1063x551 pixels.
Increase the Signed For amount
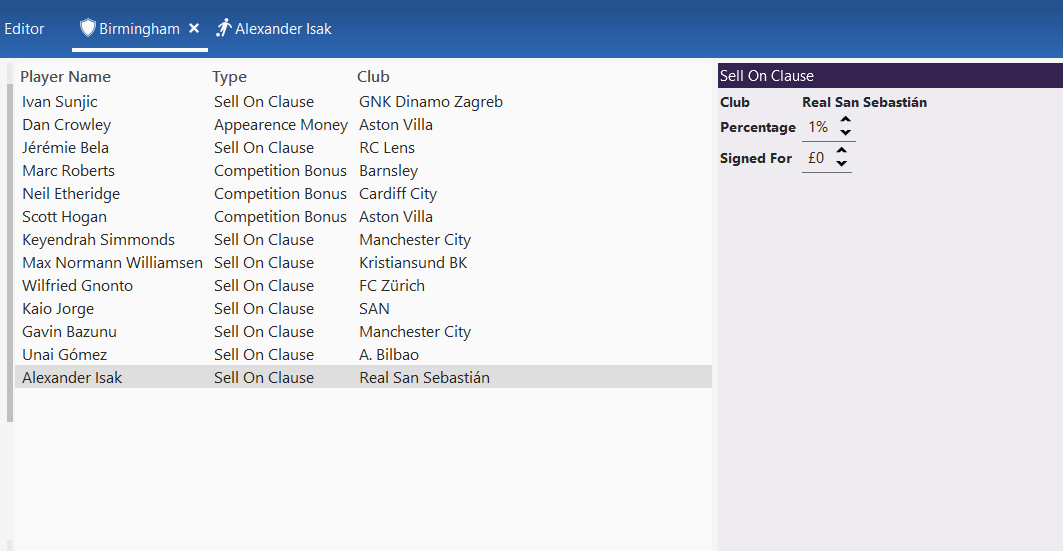coord(842,152)
